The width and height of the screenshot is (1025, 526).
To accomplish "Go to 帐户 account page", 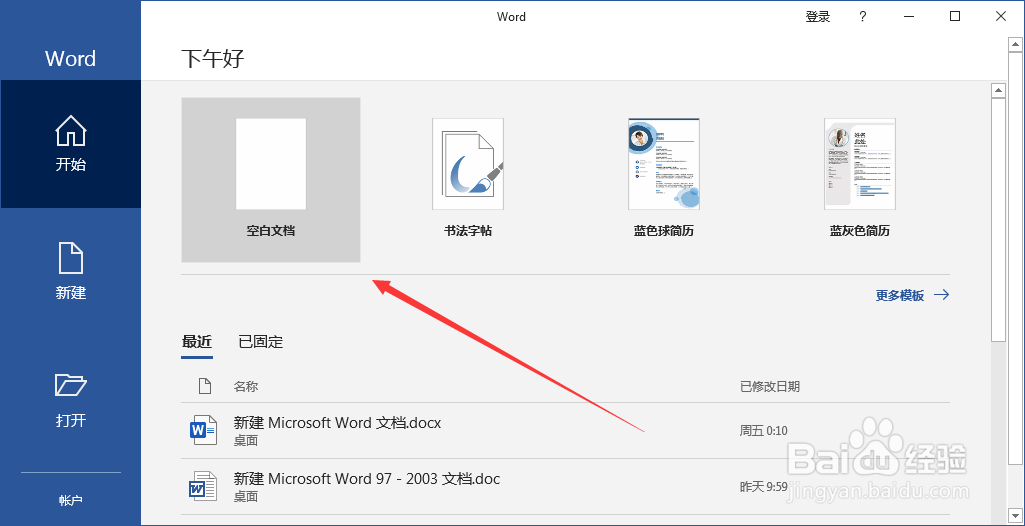I will tap(71, 501).
